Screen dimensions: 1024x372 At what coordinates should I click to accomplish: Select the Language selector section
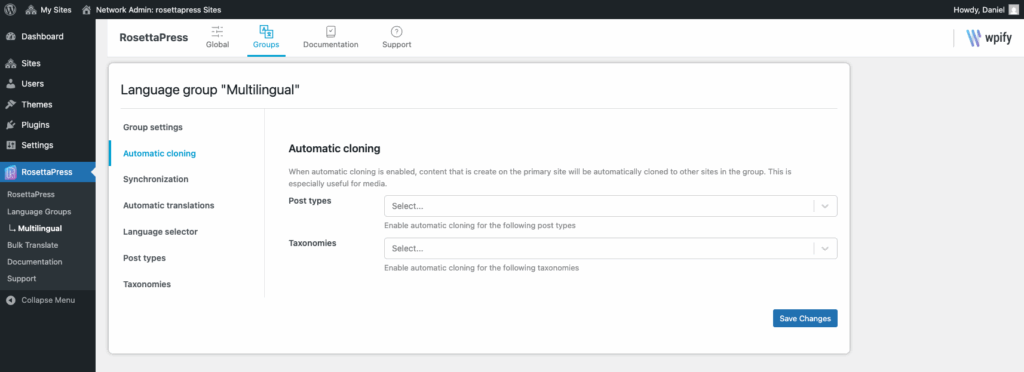[x=160, y=232]
